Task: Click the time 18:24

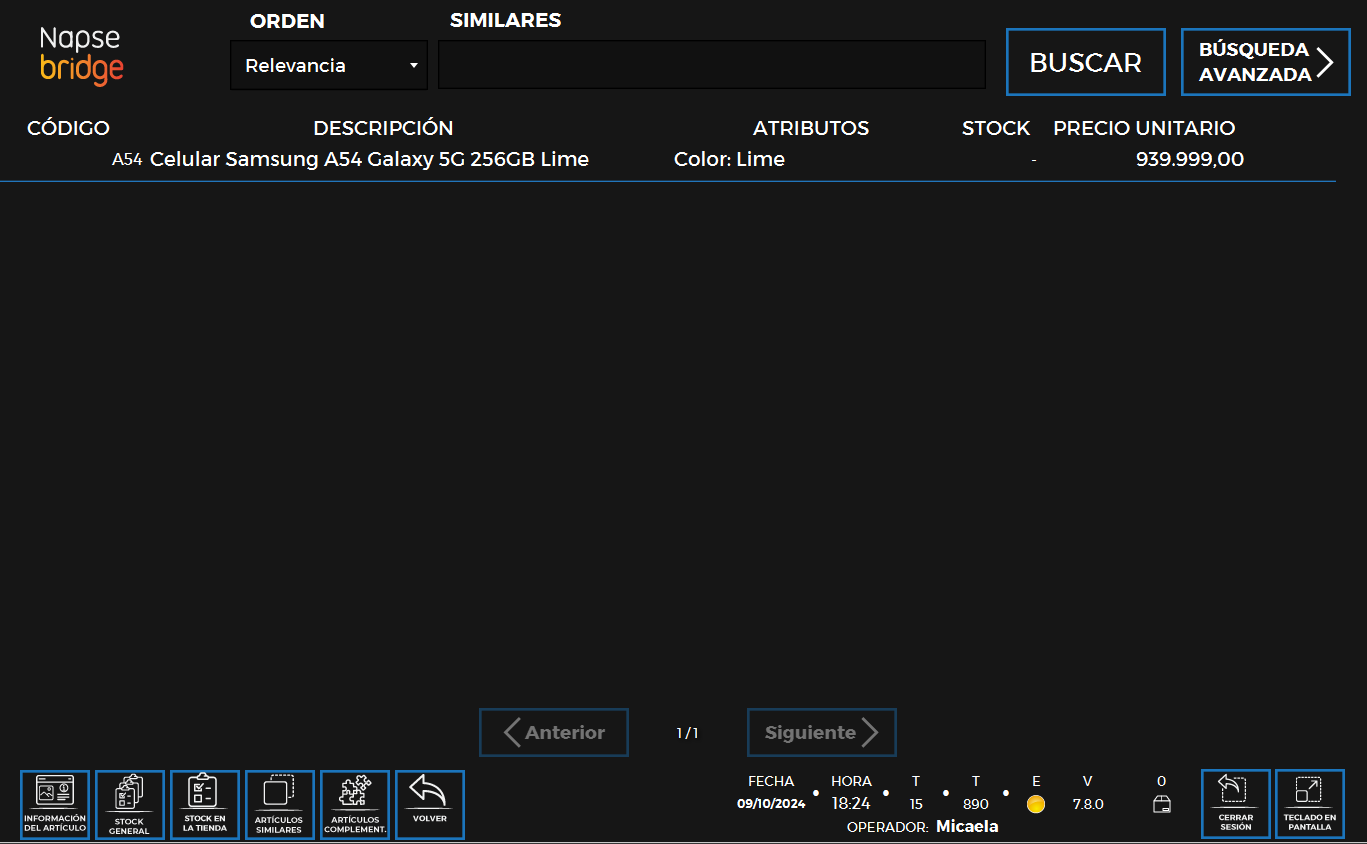Action: point(851,804)
